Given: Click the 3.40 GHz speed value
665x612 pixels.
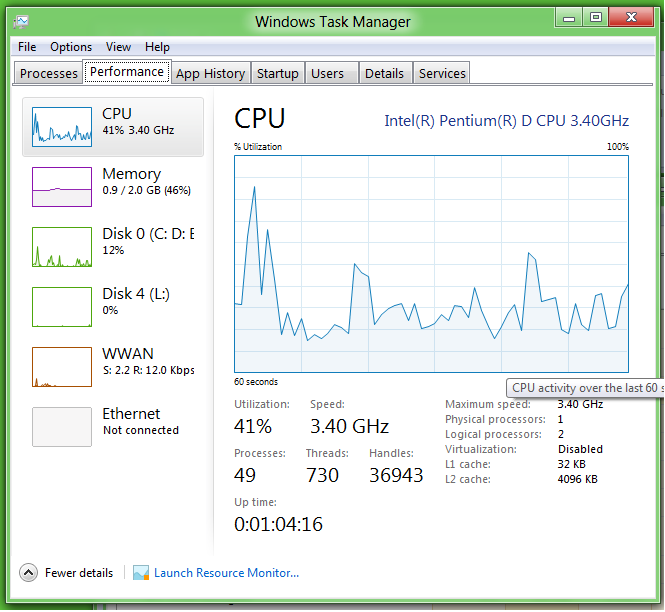Looking at the screenshot, I should click(349, 426).
